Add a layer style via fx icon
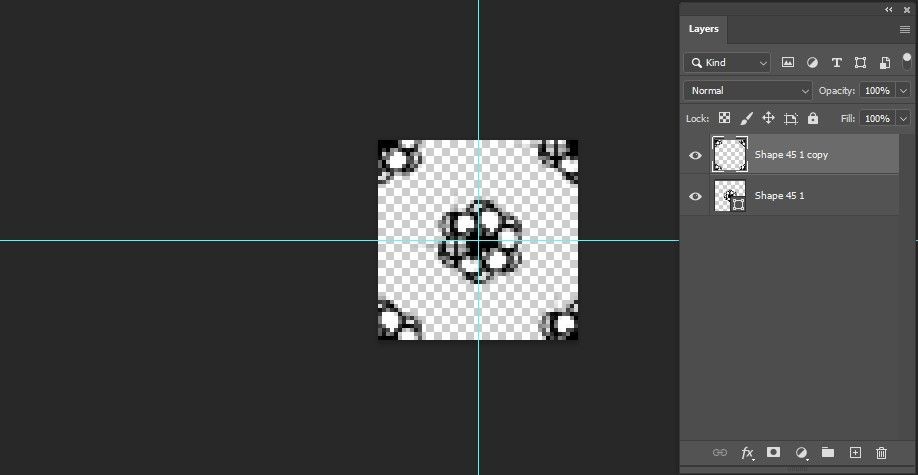Viewport: 918px width, 475px height. coord(747,453)
